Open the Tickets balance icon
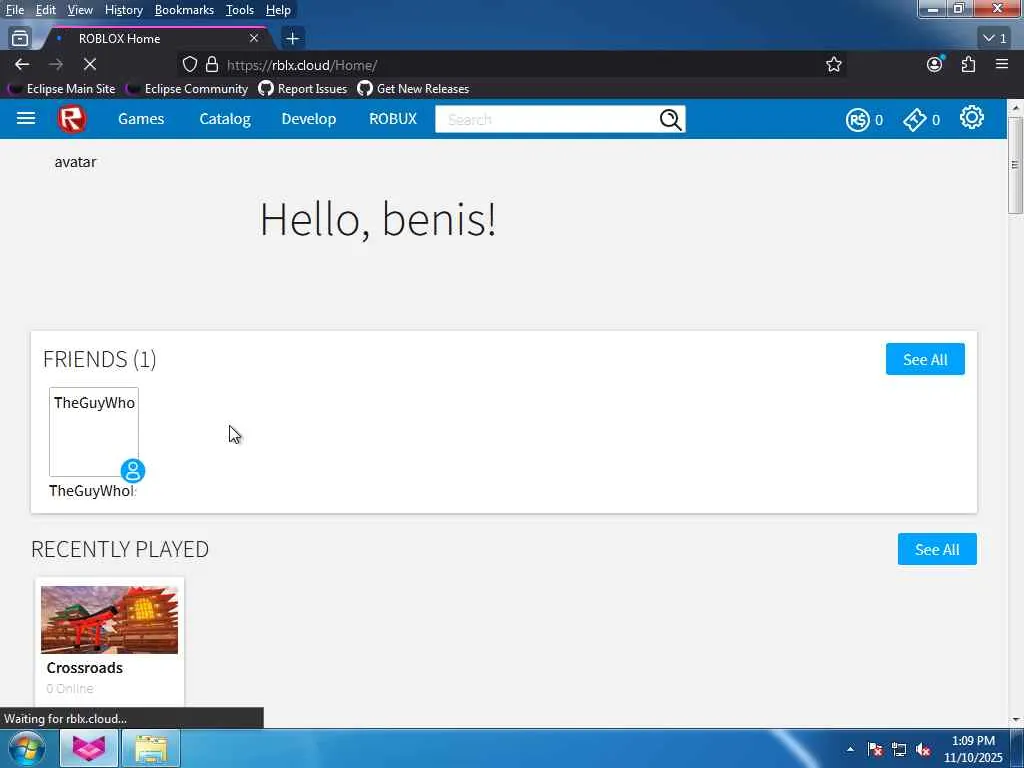This screenshot has height=768, width=1024. click(914, 120)
